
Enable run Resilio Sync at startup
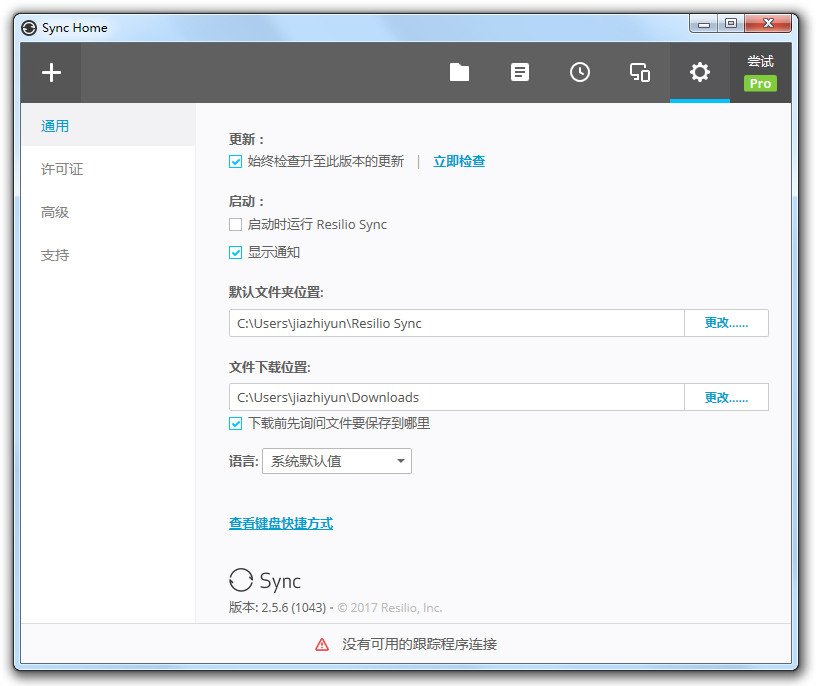coord(235,224)
